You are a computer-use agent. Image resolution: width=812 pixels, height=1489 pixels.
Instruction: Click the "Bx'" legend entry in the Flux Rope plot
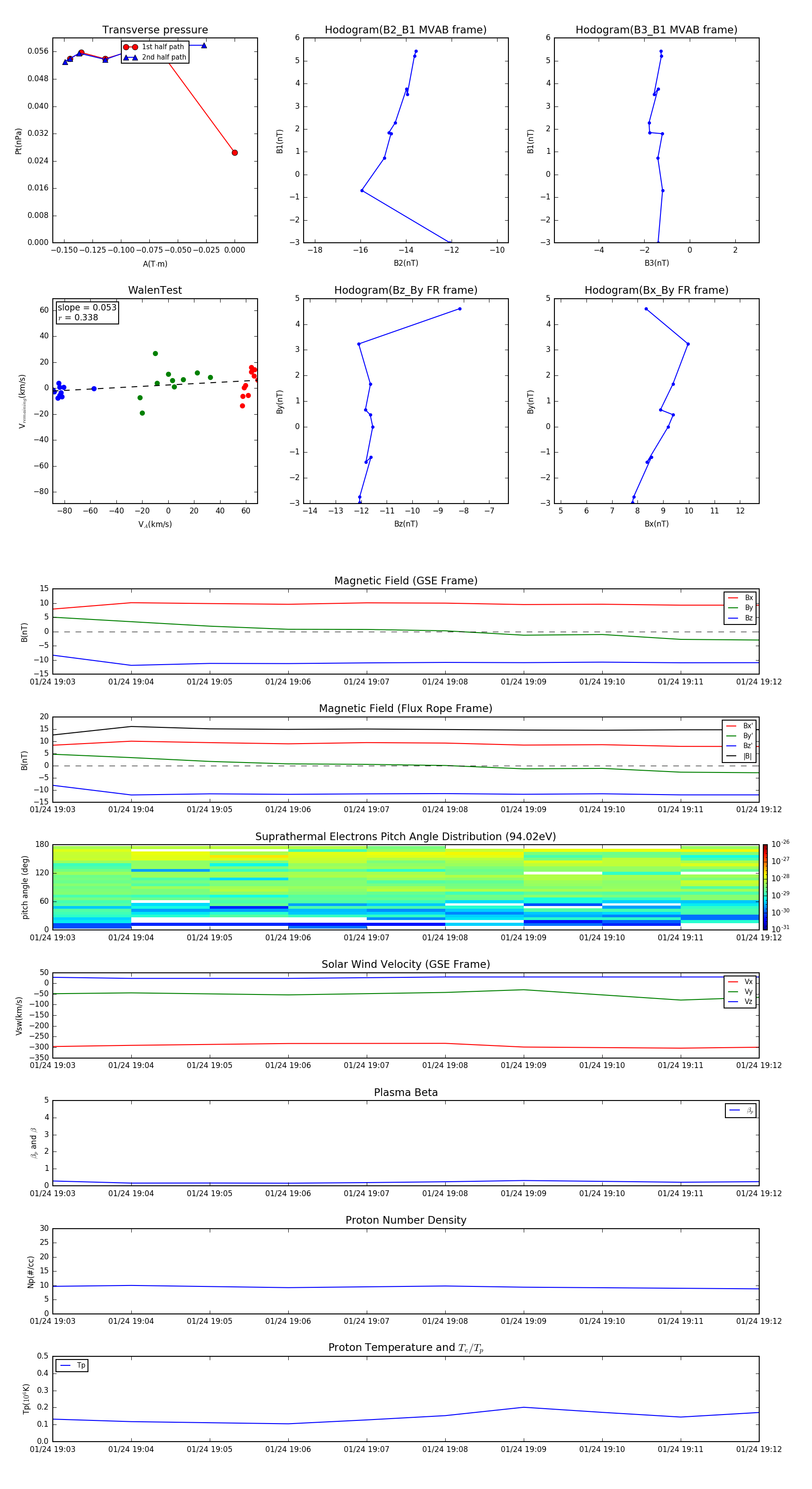740,726
